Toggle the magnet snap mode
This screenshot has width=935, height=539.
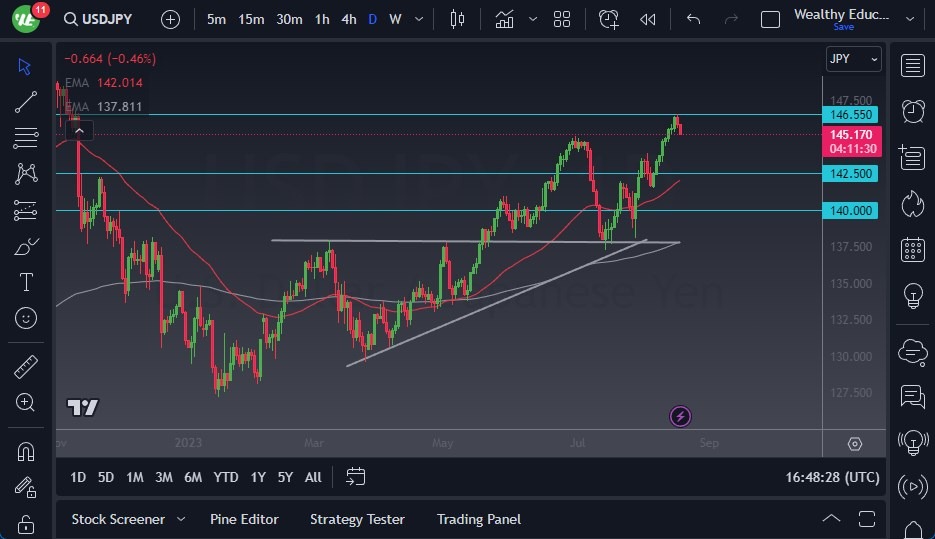pyautogui.click(x=26, y=451)
